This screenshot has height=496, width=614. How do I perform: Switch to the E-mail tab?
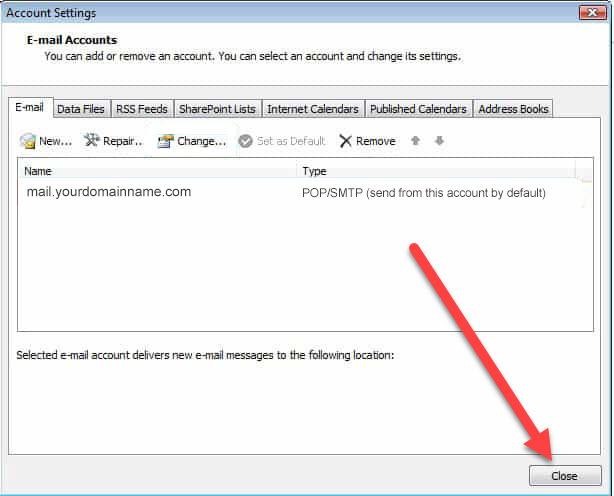click(30, 107)
